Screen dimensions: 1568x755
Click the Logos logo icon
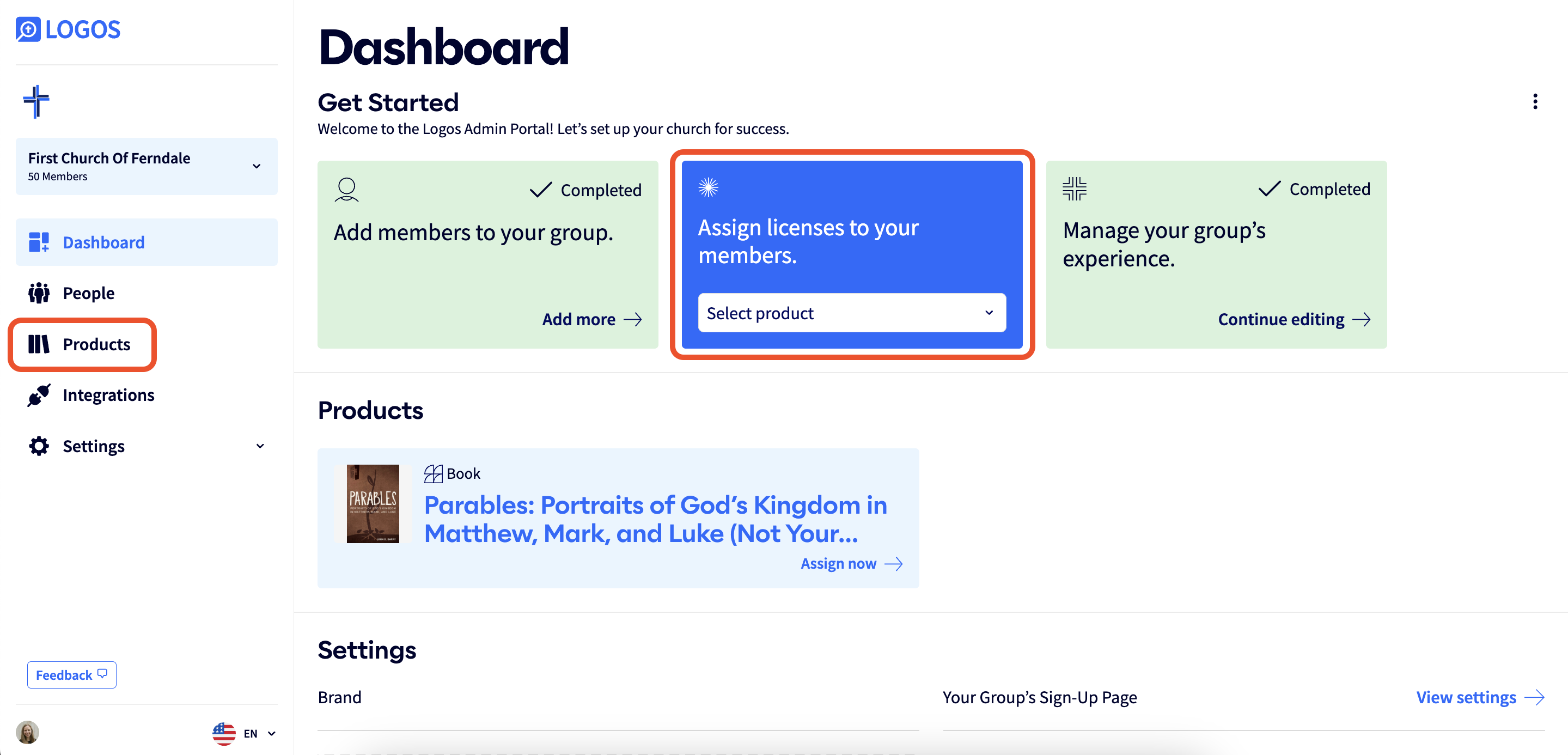tap(28, 29)
